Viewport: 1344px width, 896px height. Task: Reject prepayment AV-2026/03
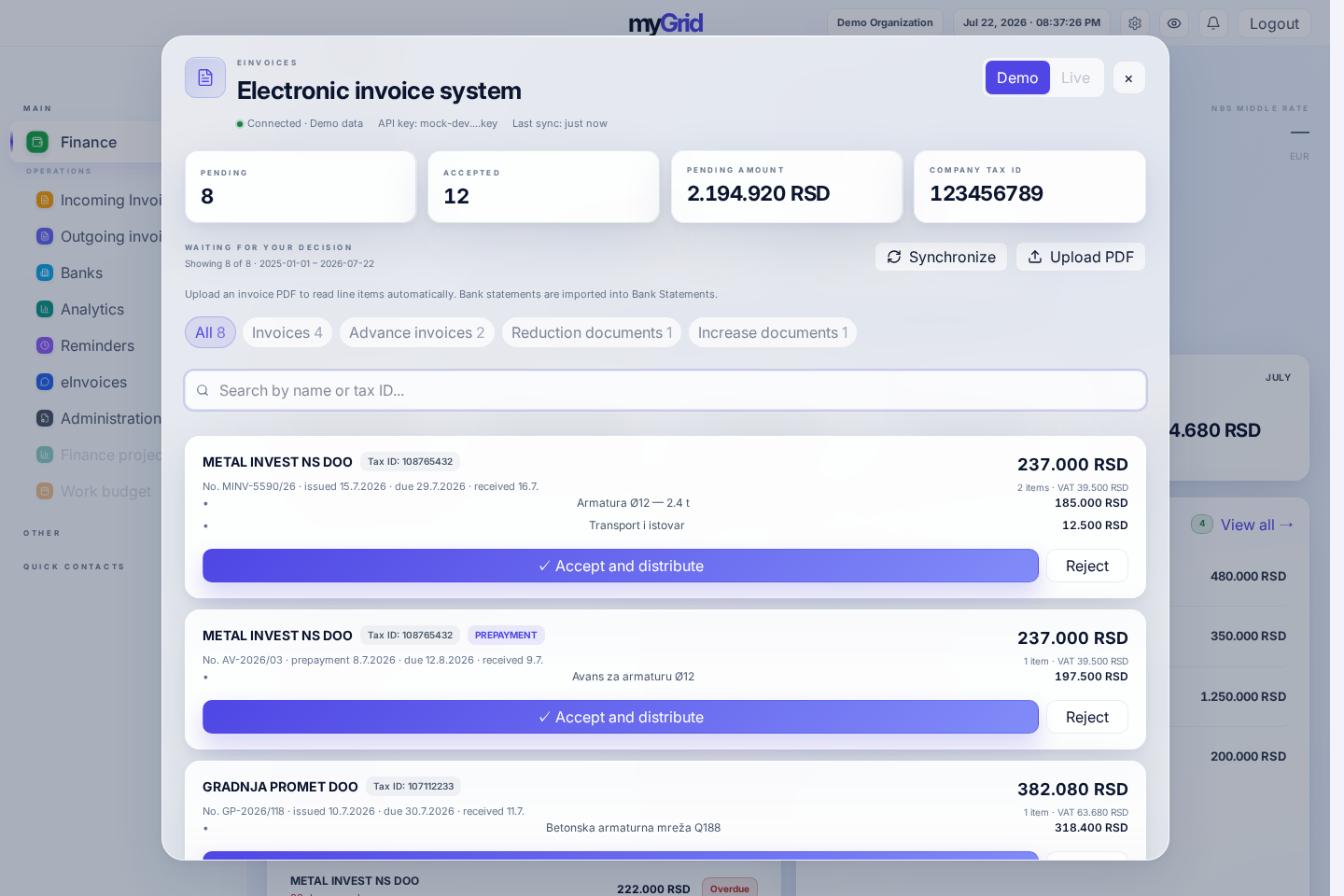(x=1087, y=717)
